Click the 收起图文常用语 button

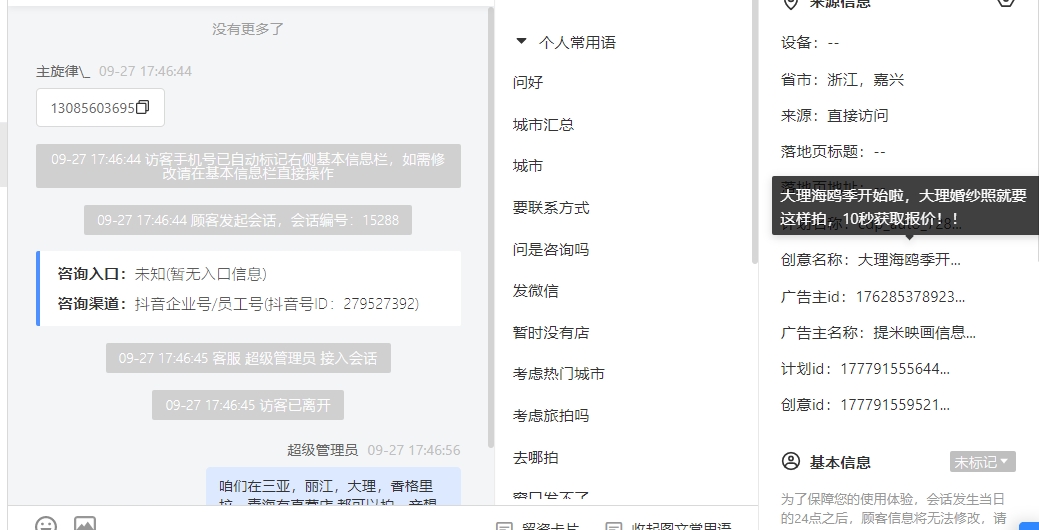coord(669,526)
